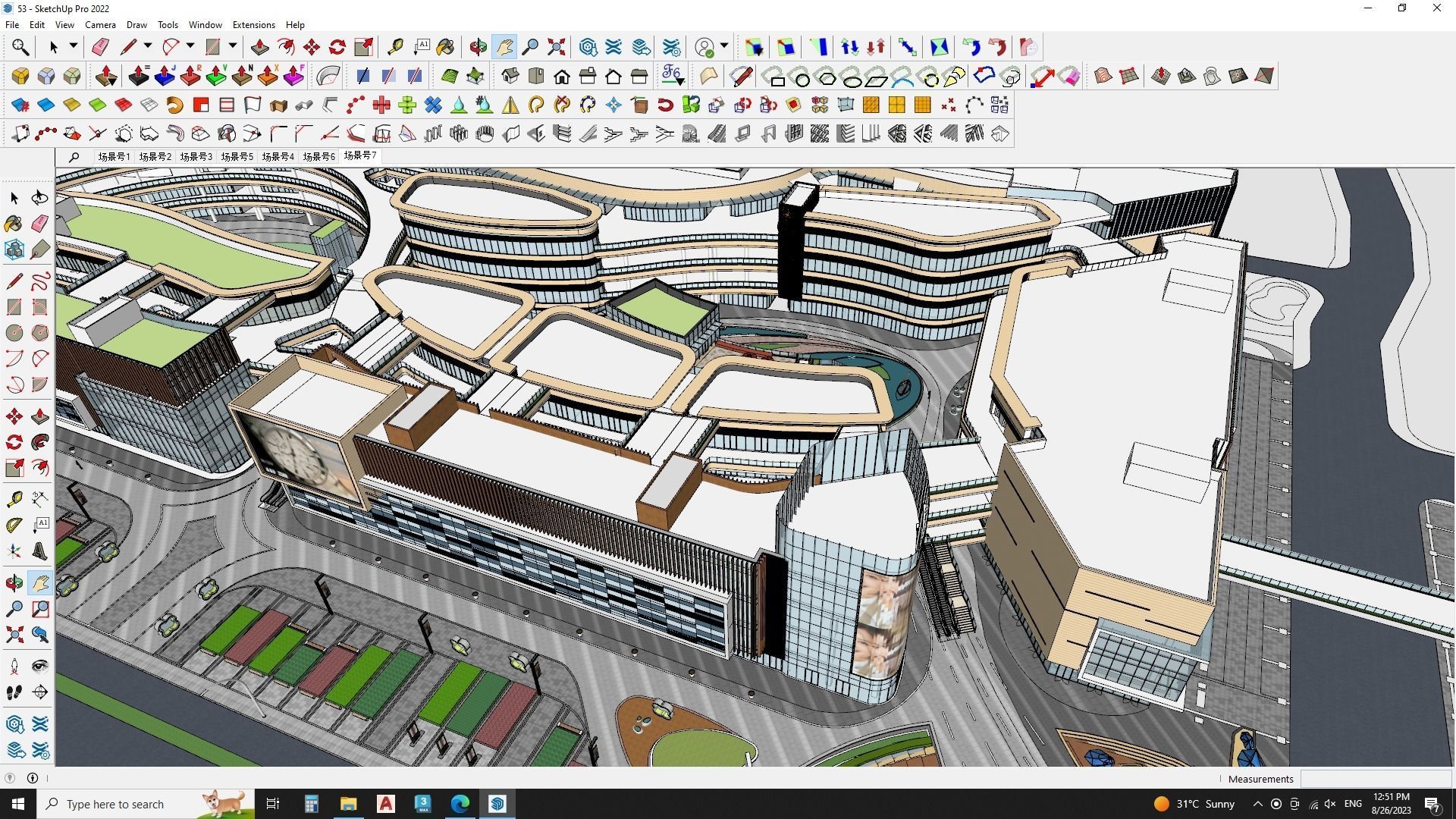1456x819 pixels.
Task: Select the Orbit tool
Action: point(478,46)
